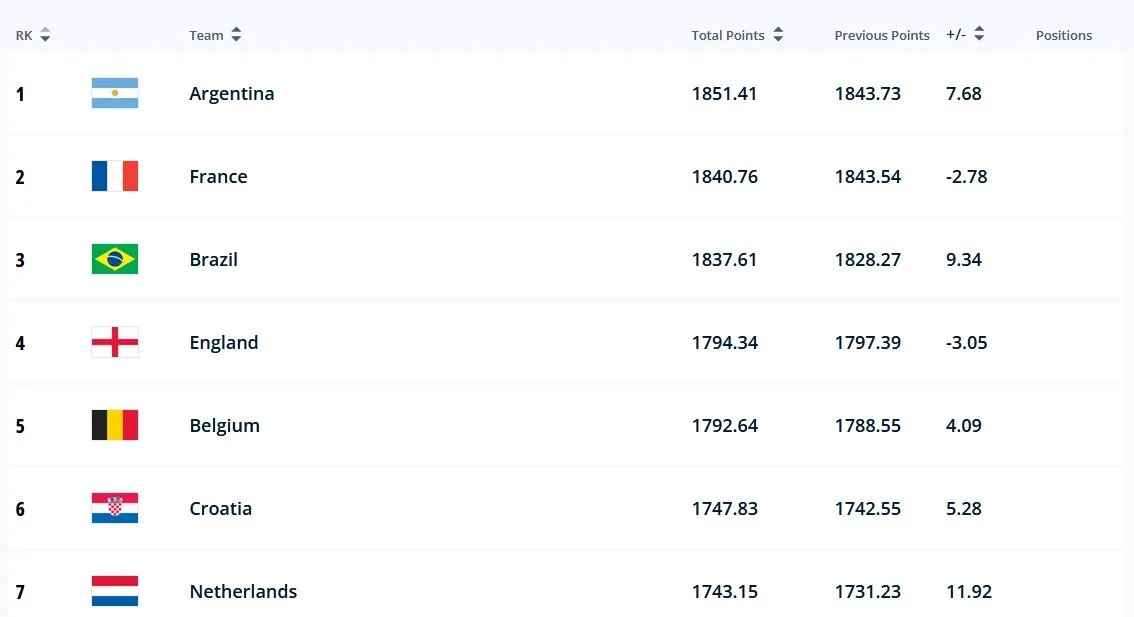
Task: Click the Croatia flag icon
Action: [115, 508]
